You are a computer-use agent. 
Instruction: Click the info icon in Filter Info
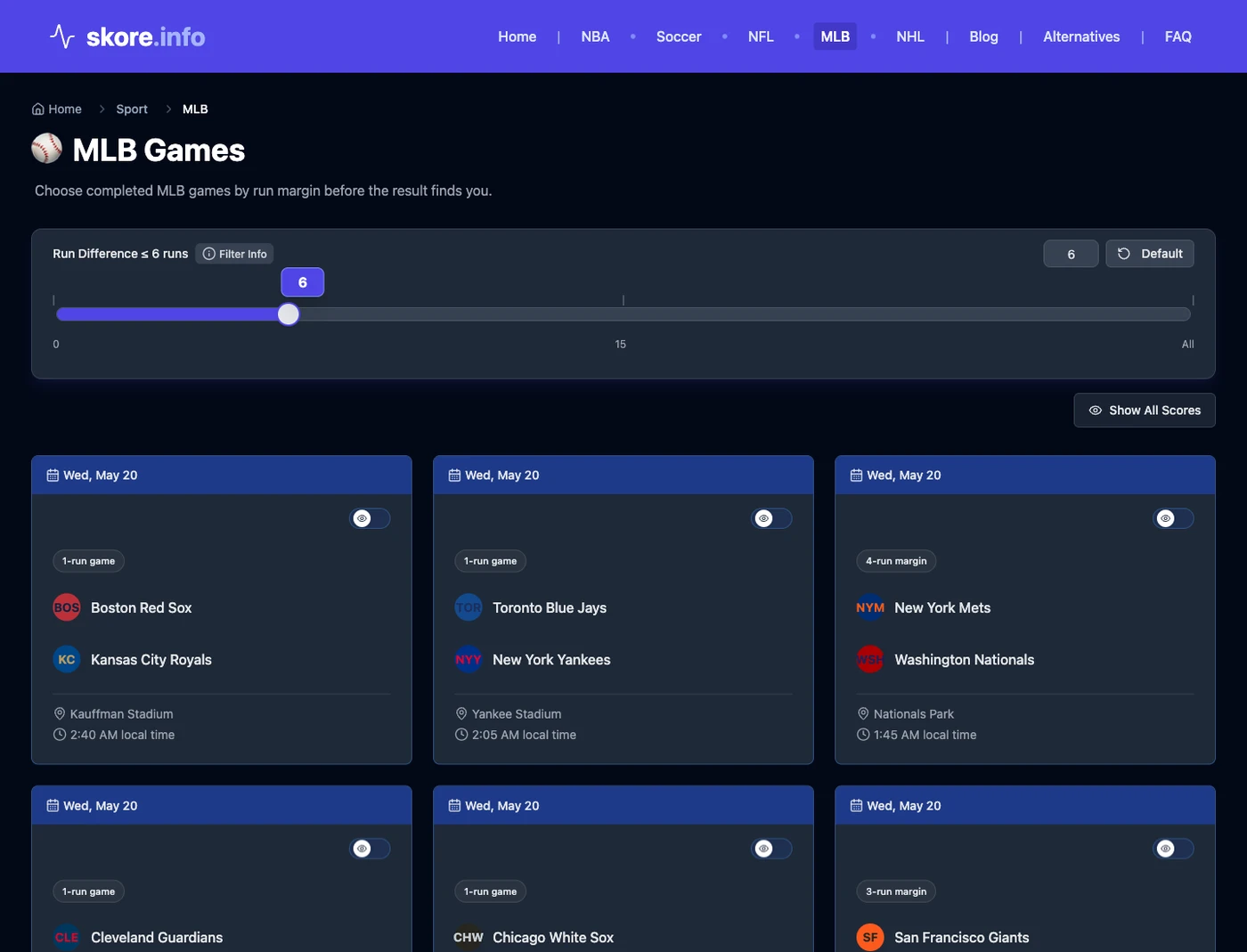209,254
